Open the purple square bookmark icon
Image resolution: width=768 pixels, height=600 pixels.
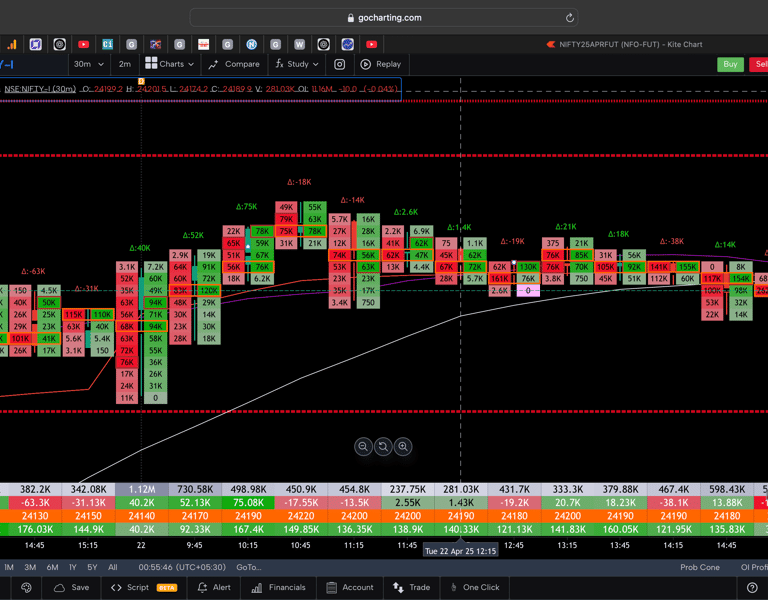[35, 45]
